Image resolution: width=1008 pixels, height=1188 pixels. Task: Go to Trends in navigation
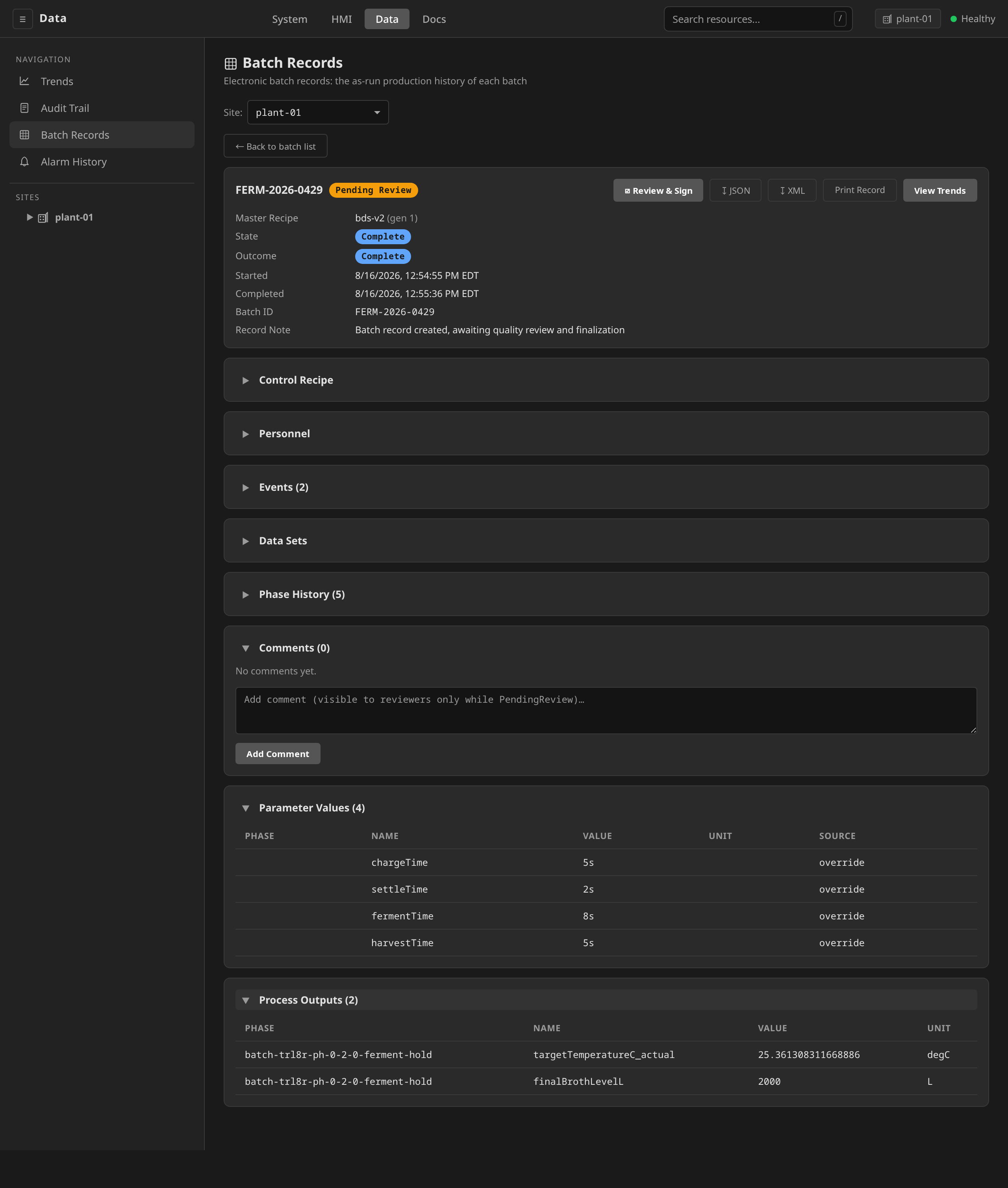pyautogui.click(x=102, y=81)
